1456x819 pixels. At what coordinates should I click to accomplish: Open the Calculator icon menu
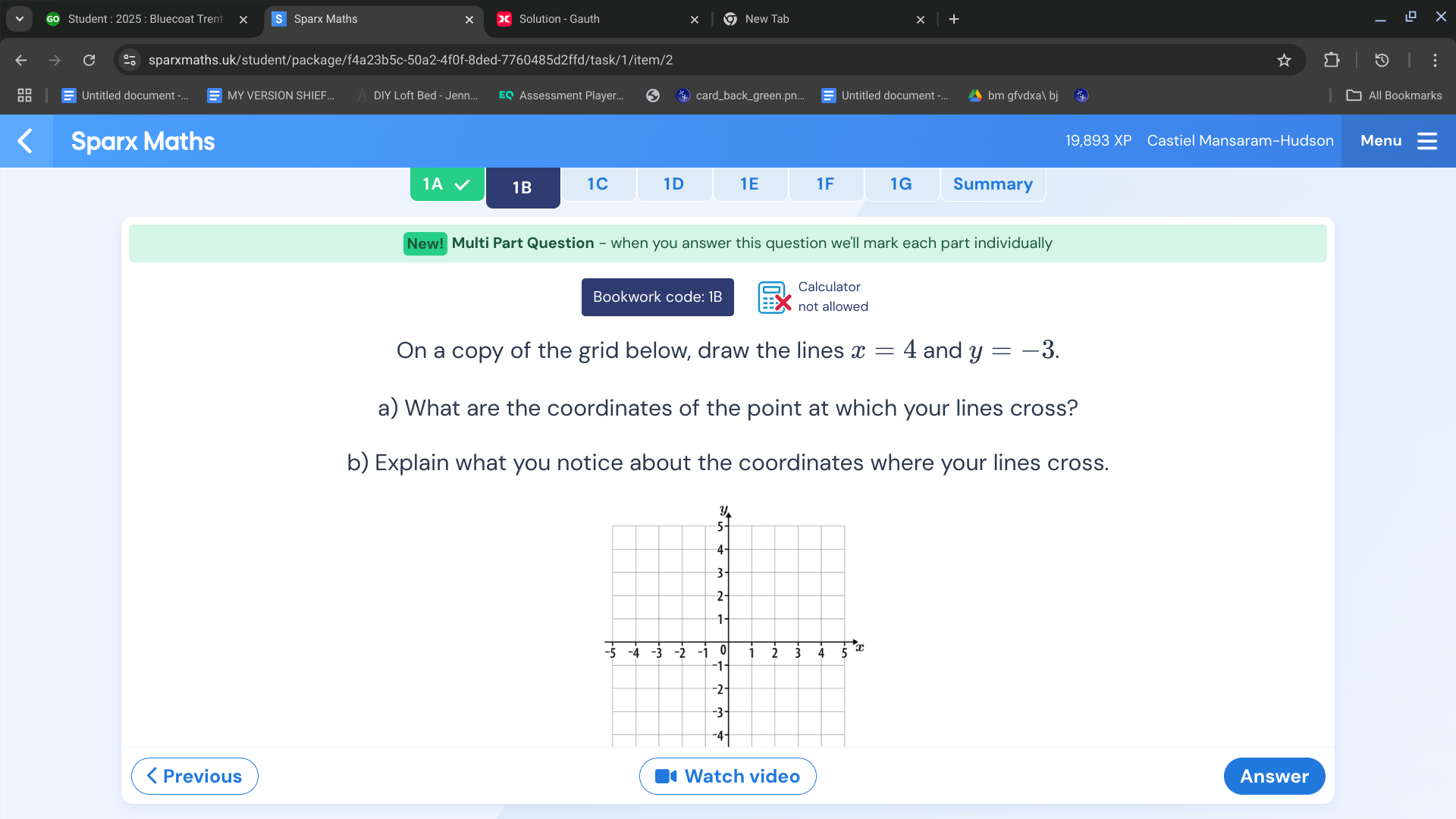(x=775, y=296)
